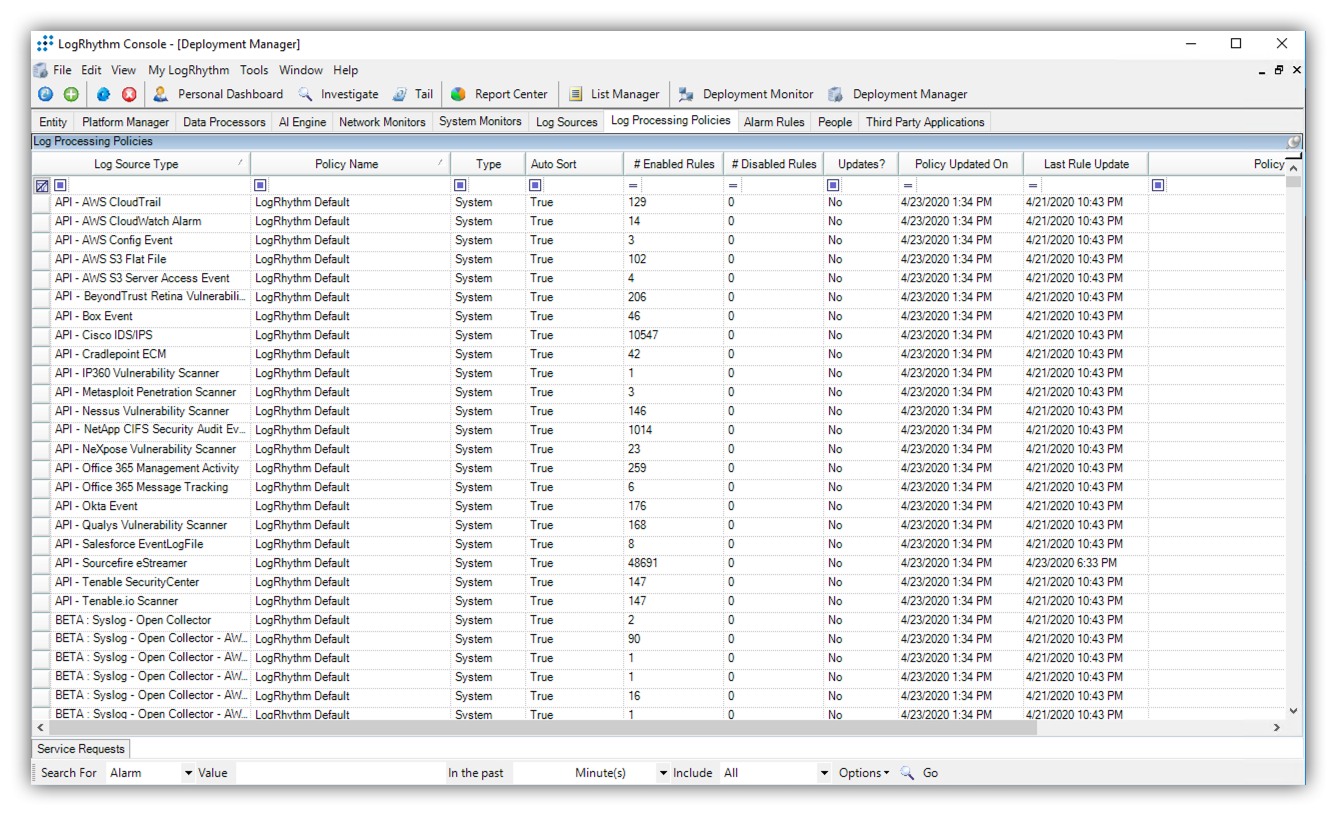Screen dimensions: 1334x818
Task: Open the Tools menu
Action: coord(253,70)
